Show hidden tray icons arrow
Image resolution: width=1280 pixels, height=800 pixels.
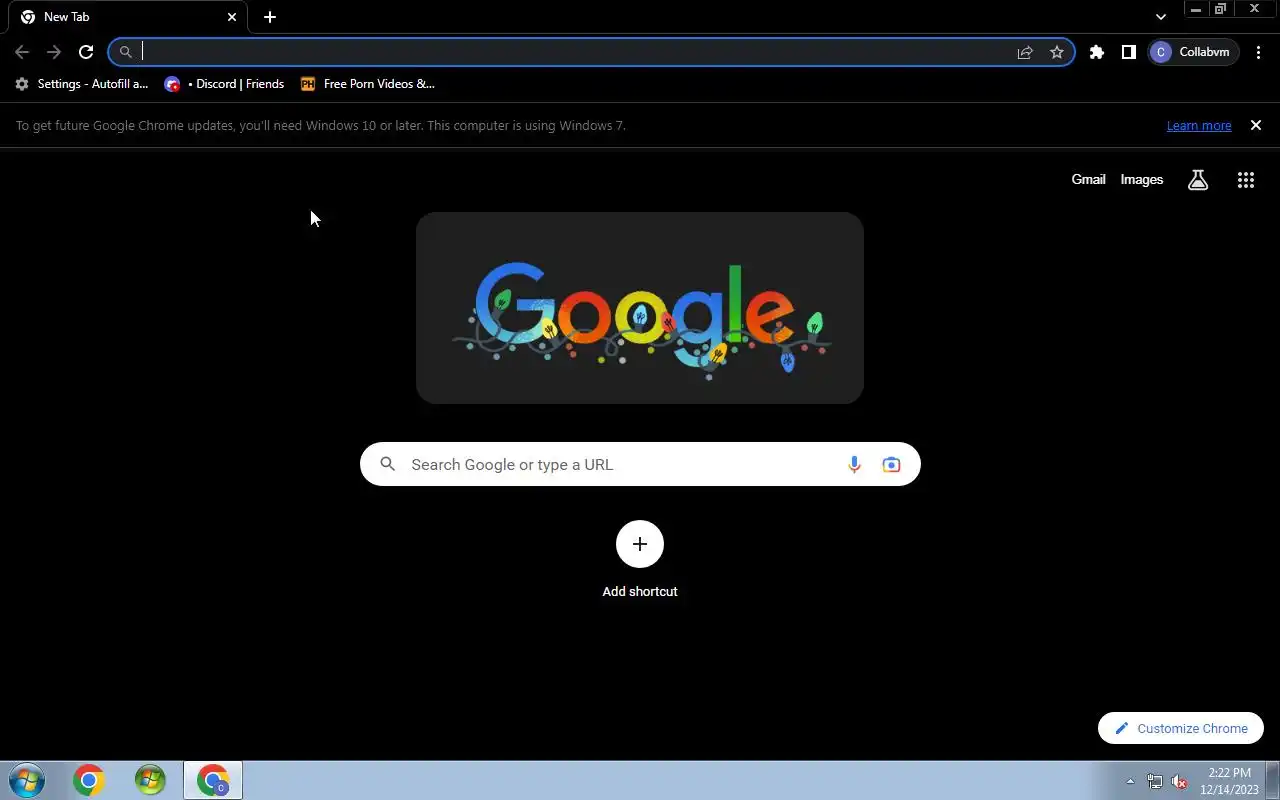1131,781
